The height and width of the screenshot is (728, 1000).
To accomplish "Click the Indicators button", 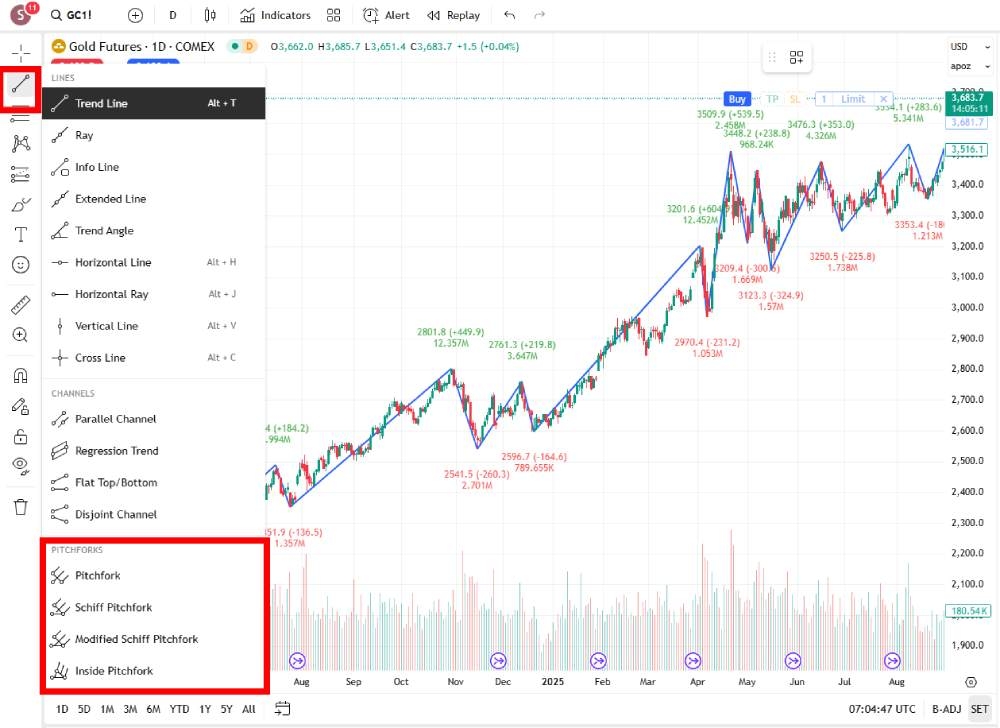I will point(275,15).
